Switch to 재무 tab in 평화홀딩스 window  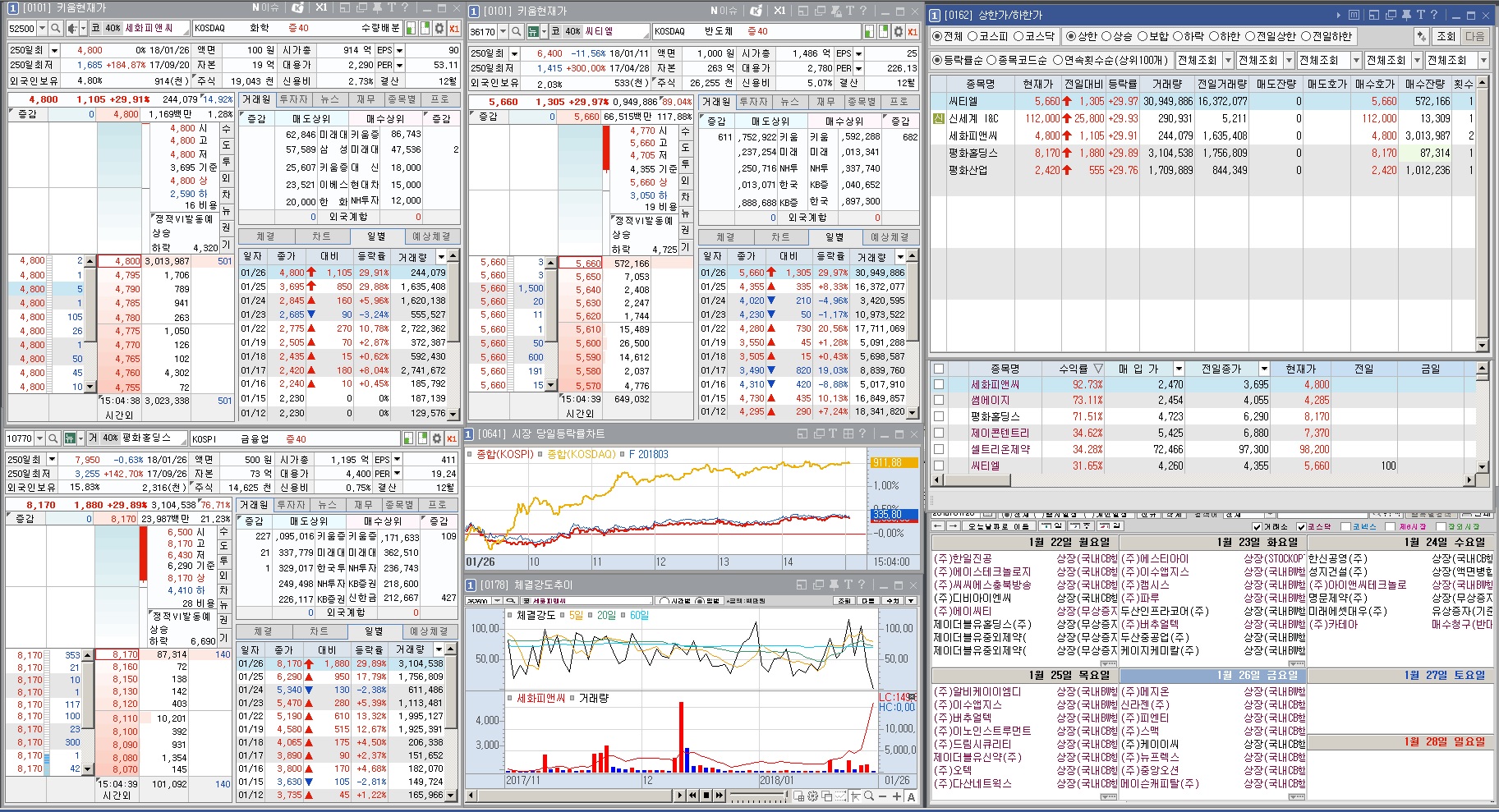click(x=363, y=505)
